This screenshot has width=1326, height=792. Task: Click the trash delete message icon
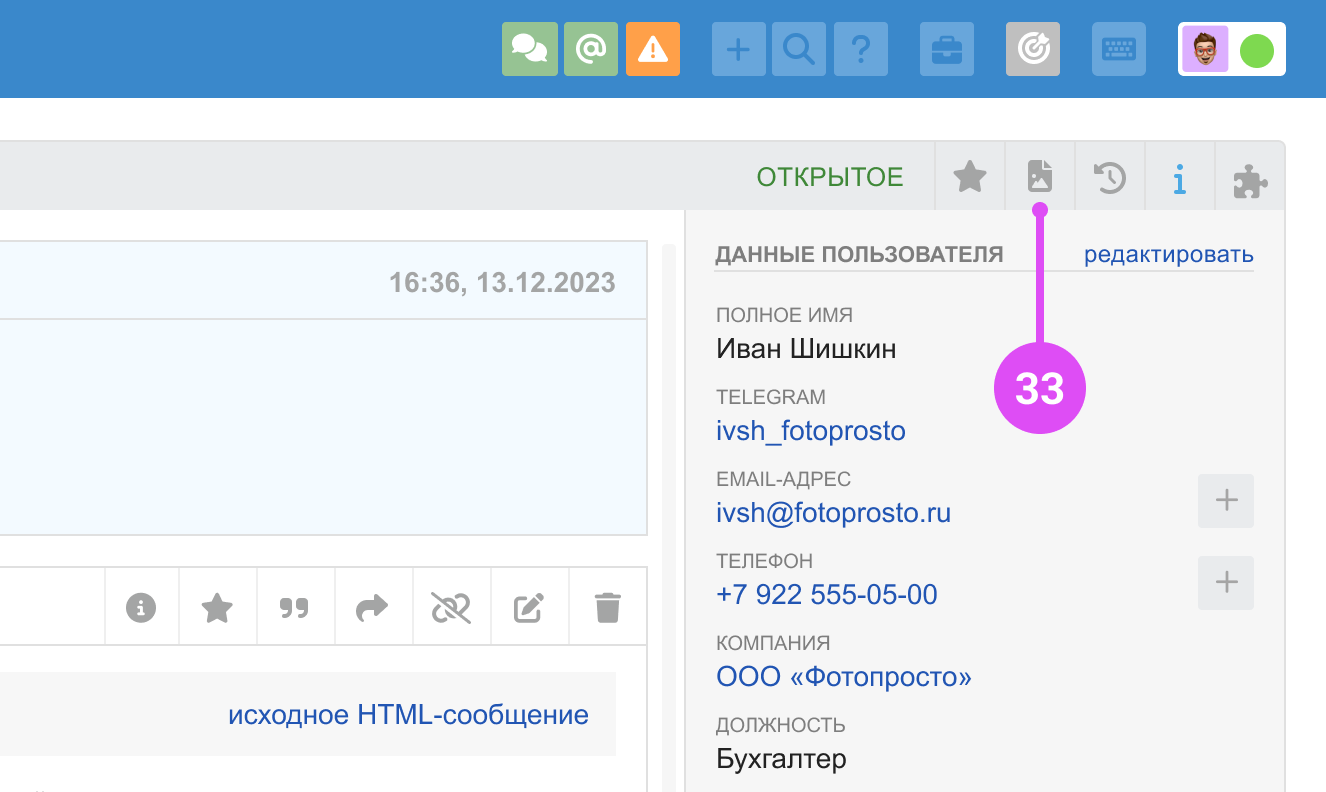(x=608, y=607)
